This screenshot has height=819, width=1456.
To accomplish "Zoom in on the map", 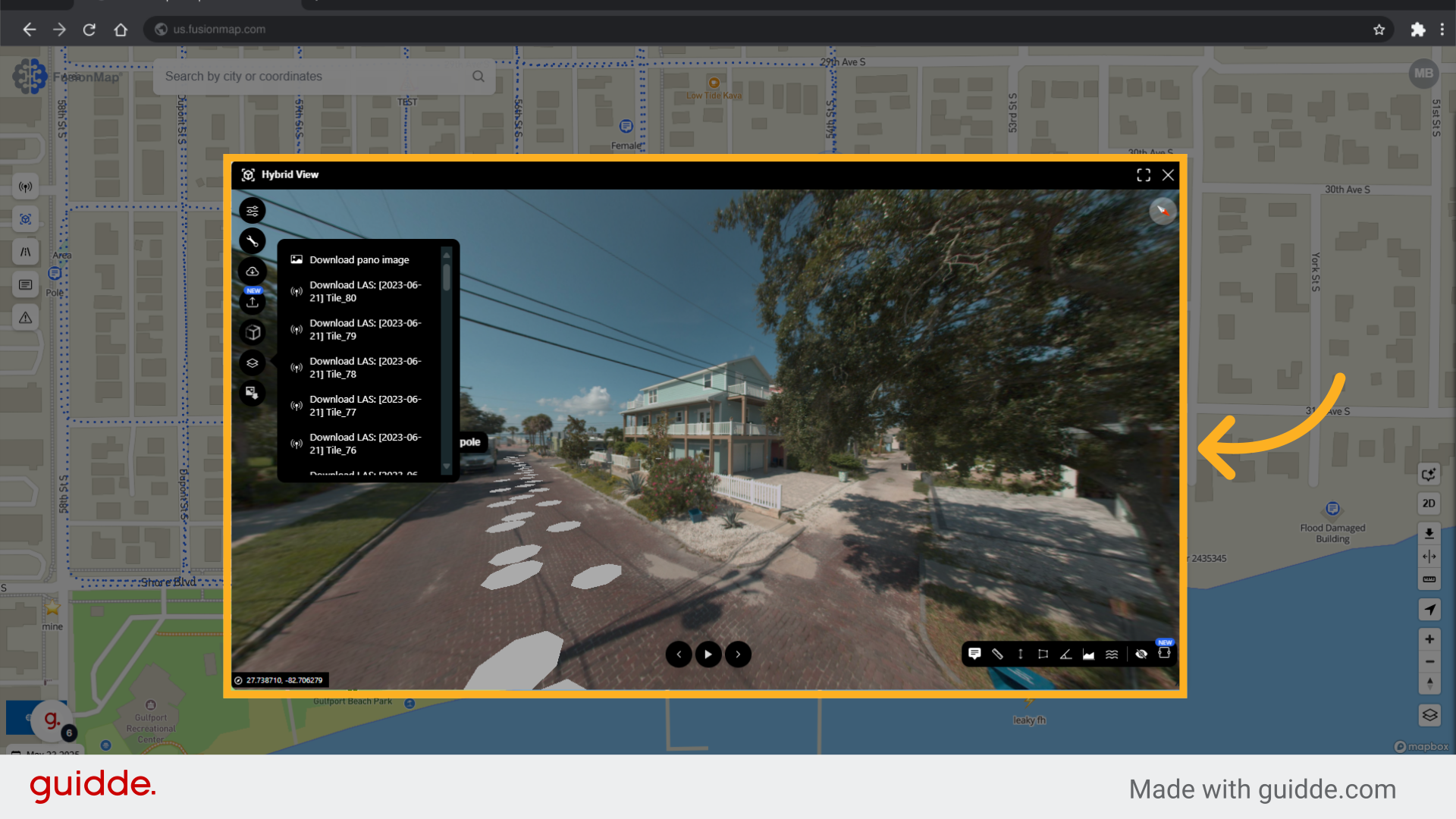I will (1429, 639).
